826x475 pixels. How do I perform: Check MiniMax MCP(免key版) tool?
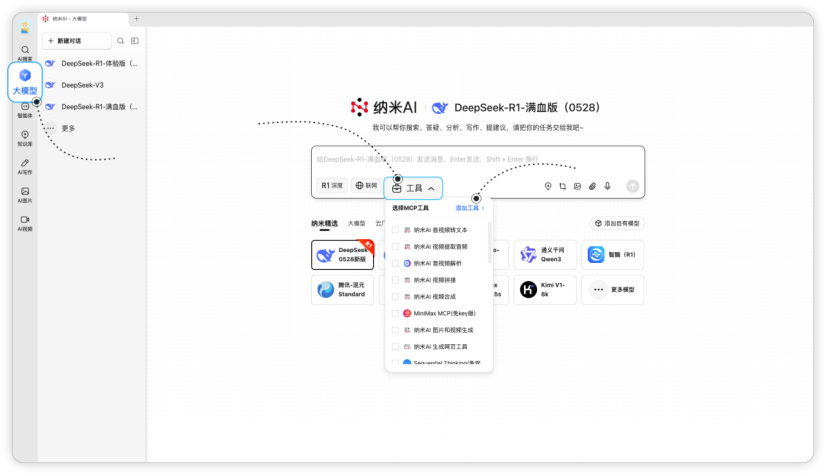pos(395,313)
